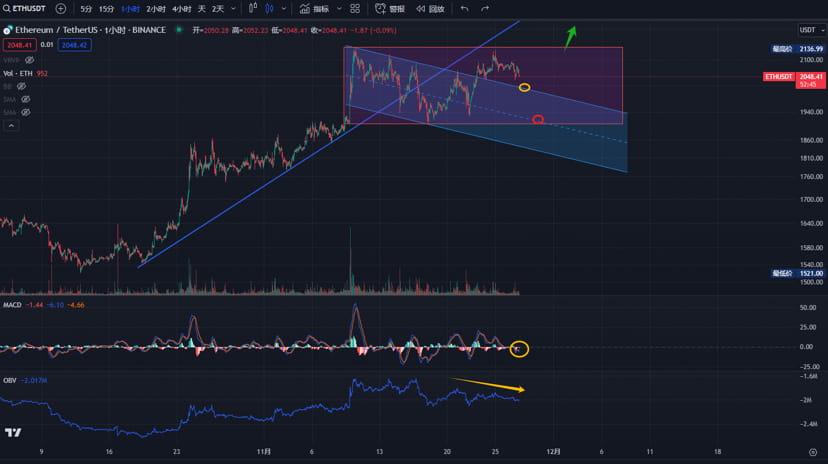This screenshot has height=464, width=828.
Task: Toggle visibility of the VWAP indicator
Action: [x=30, y=60]
